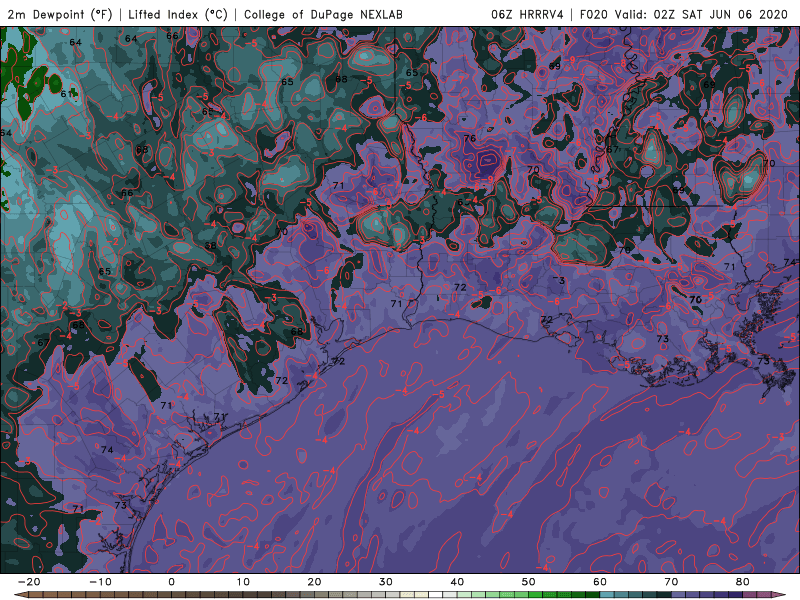This screenshot has width=800, height=600.
Task: Click the 76 dewpoint value on the map
Action: coord(469,138)
